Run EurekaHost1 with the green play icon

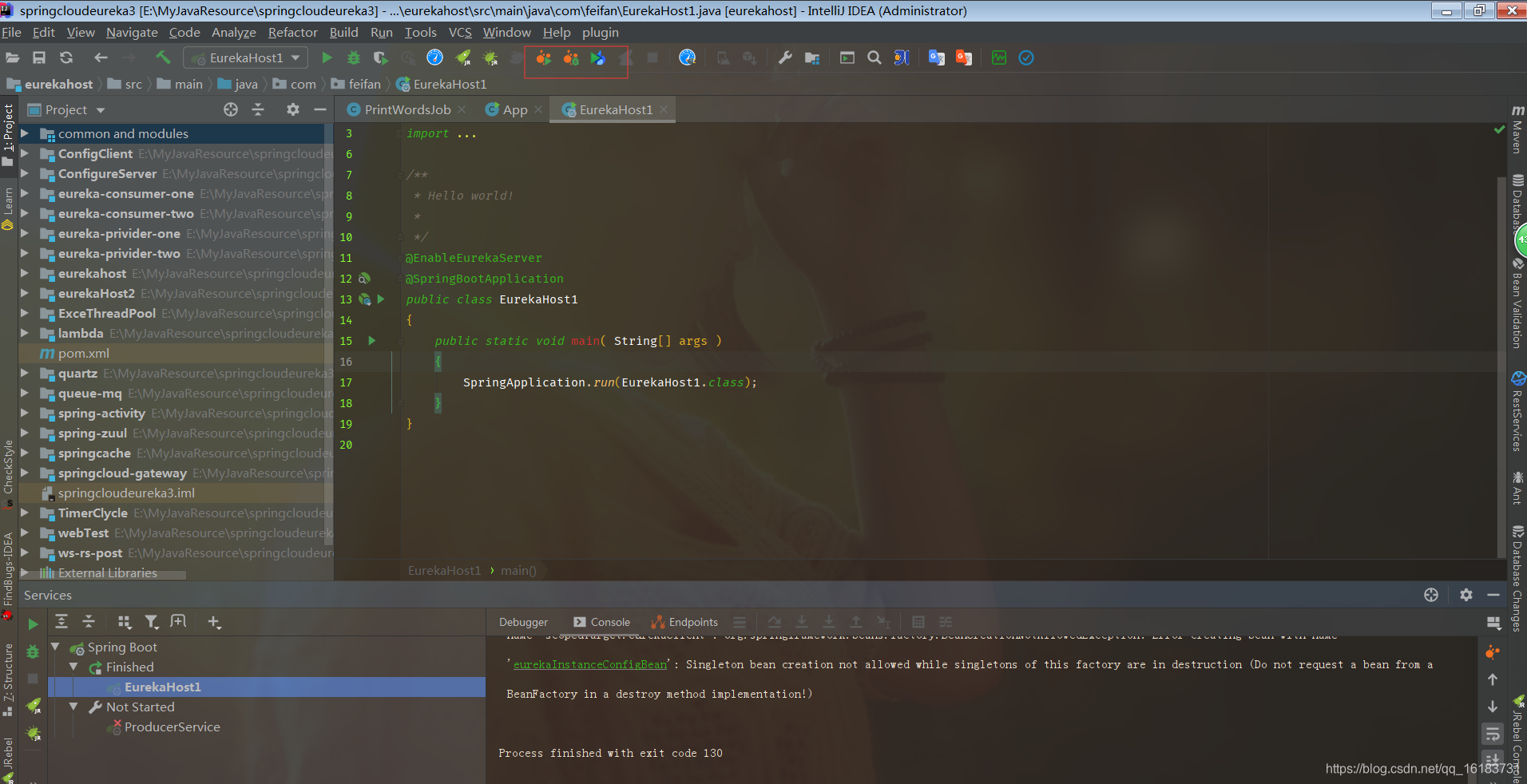click(x=327, y=57)
